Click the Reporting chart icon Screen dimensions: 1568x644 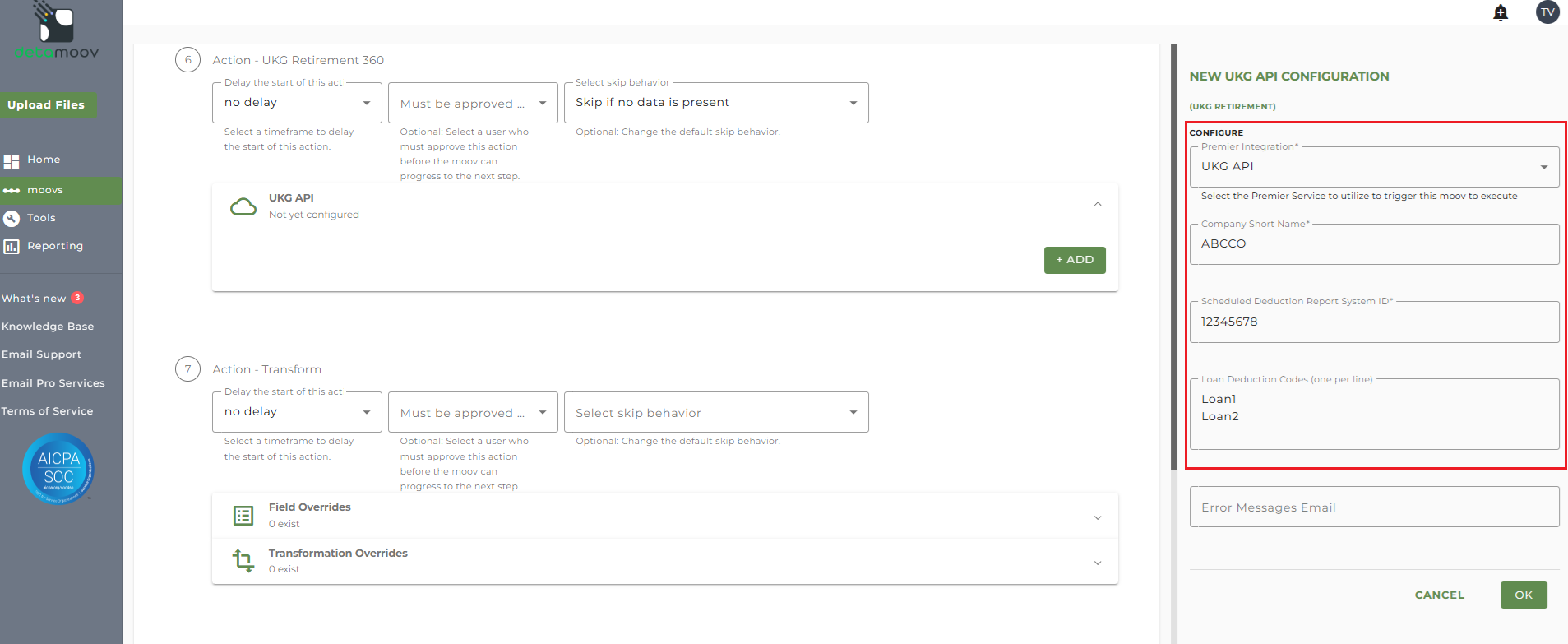[12, 246]
